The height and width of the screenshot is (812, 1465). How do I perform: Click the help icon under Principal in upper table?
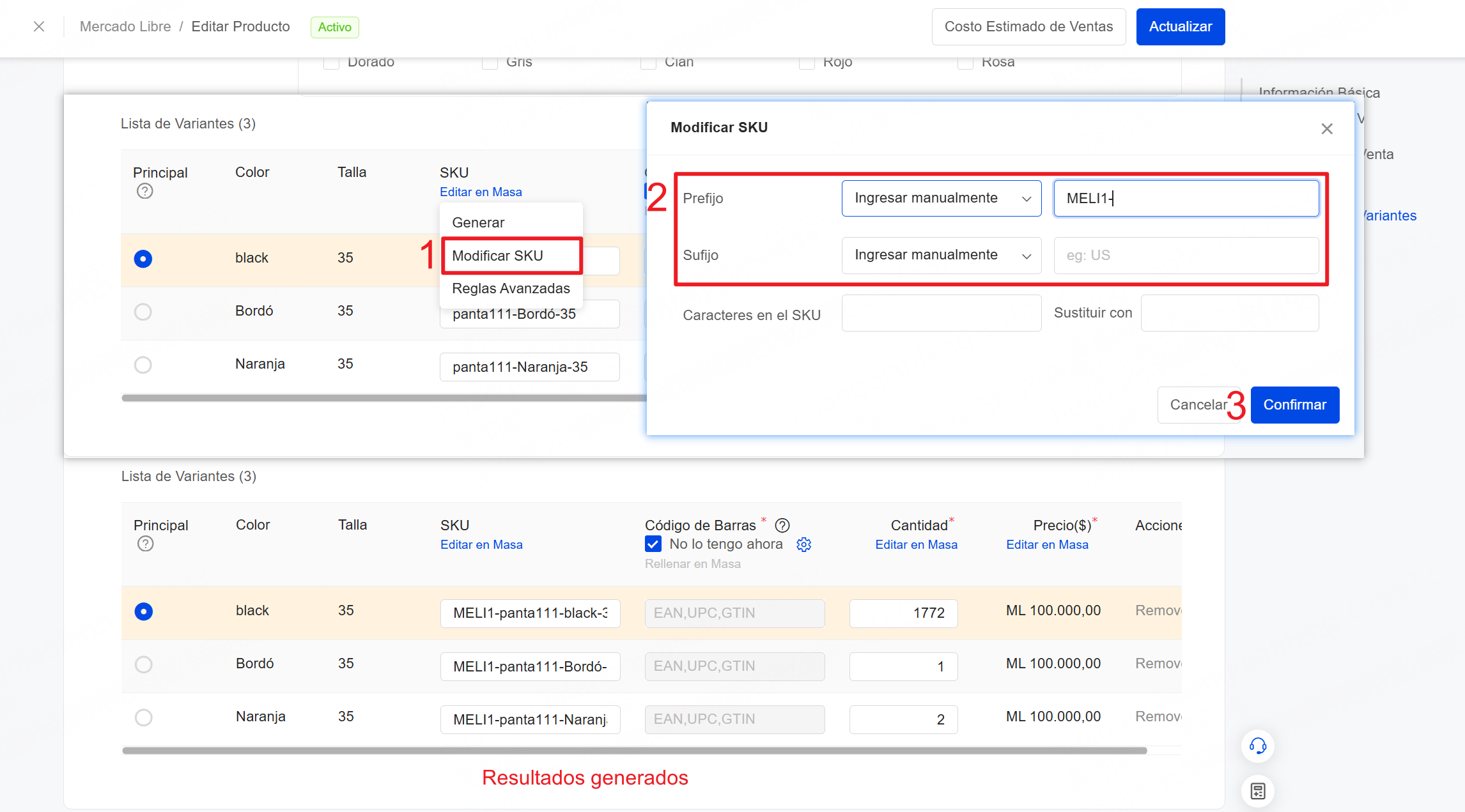click(145, 191)
